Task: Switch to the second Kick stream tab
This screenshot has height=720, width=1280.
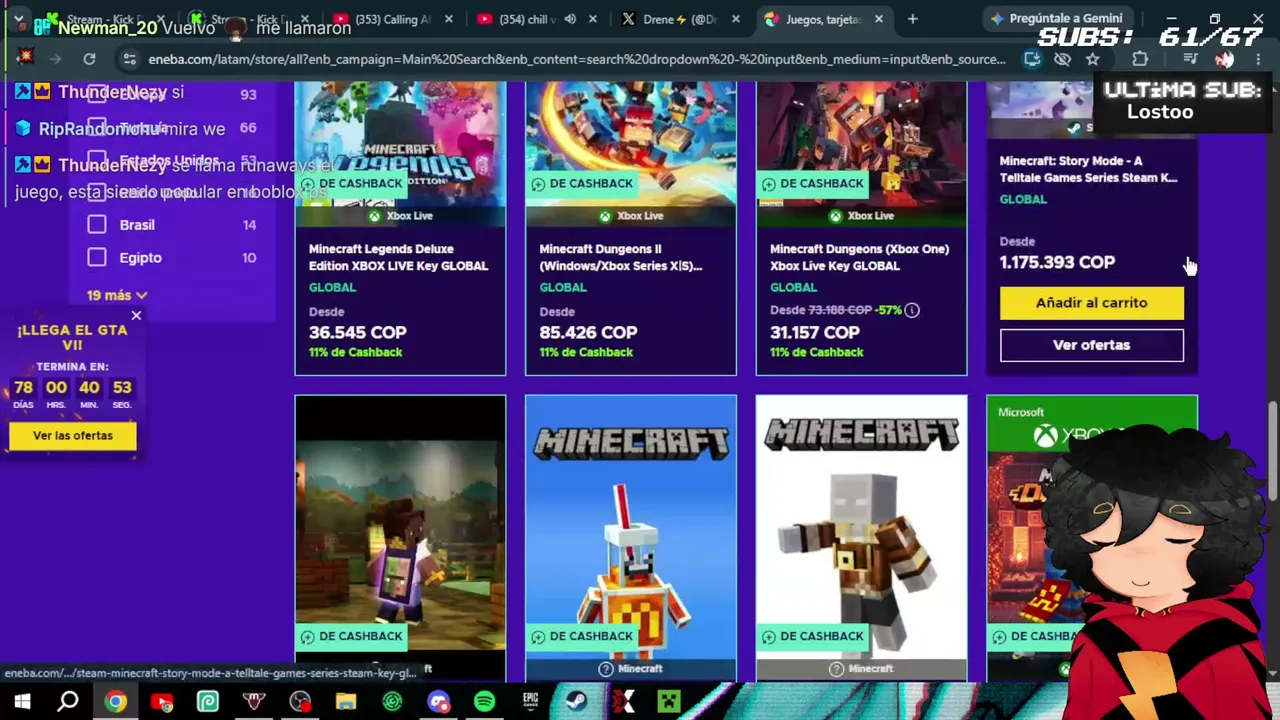Action: [x=249, y=19]
